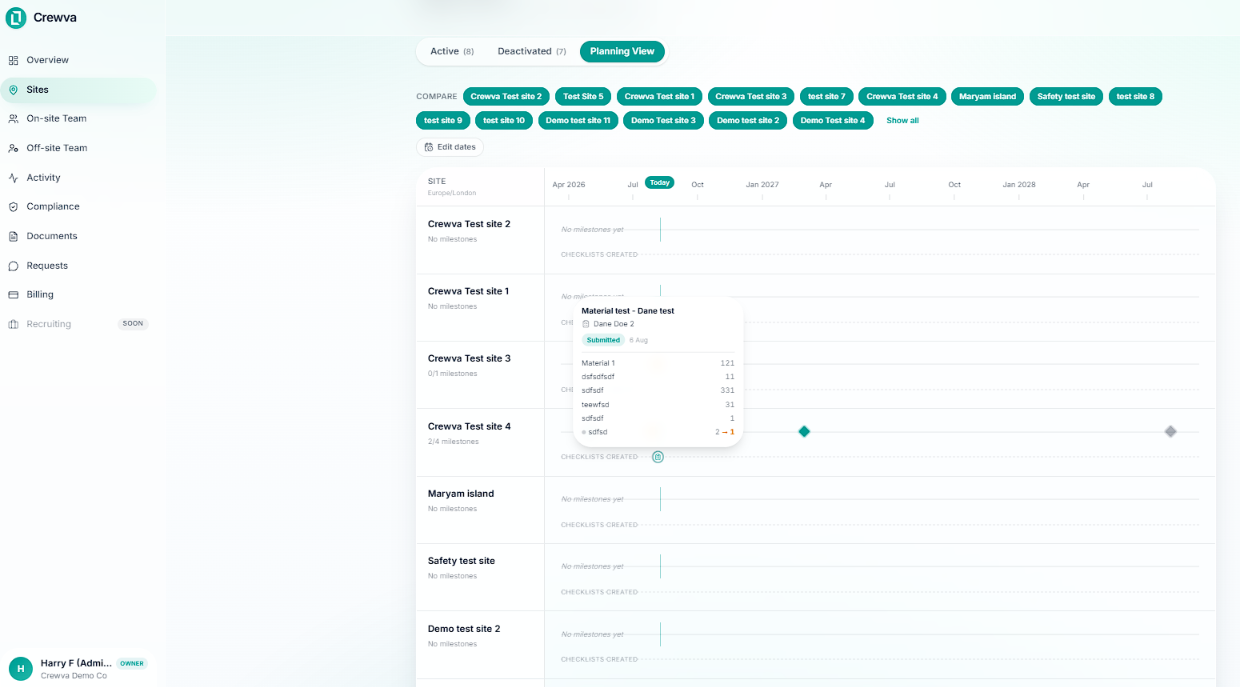Switch to the Deactivated tab
Viewport: 1241px width, 687px height.
pyautogui.click(x=532, y=51)
